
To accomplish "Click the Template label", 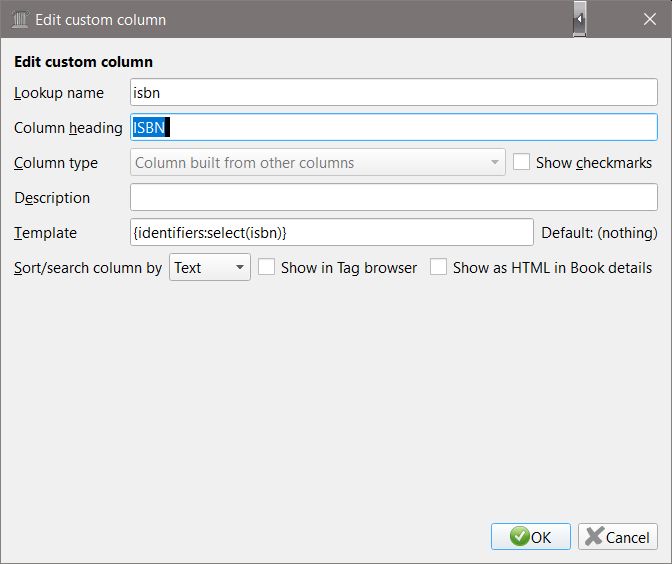I will point(45,233).
